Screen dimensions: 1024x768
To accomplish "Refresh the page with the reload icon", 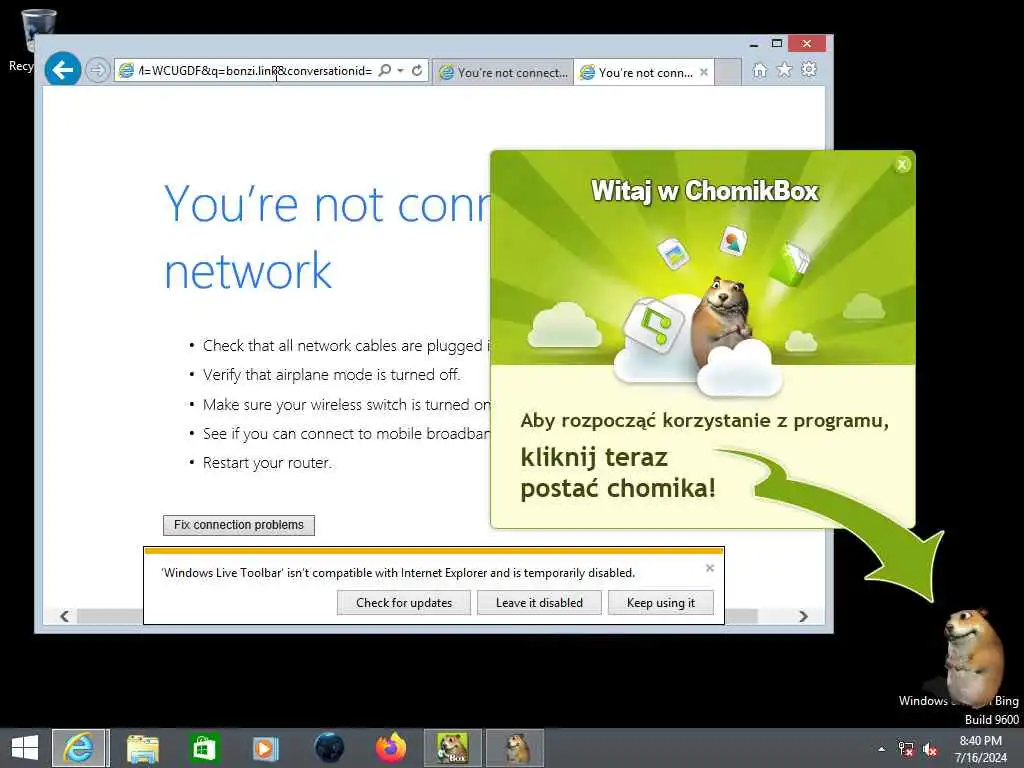I will click(417, 70).
